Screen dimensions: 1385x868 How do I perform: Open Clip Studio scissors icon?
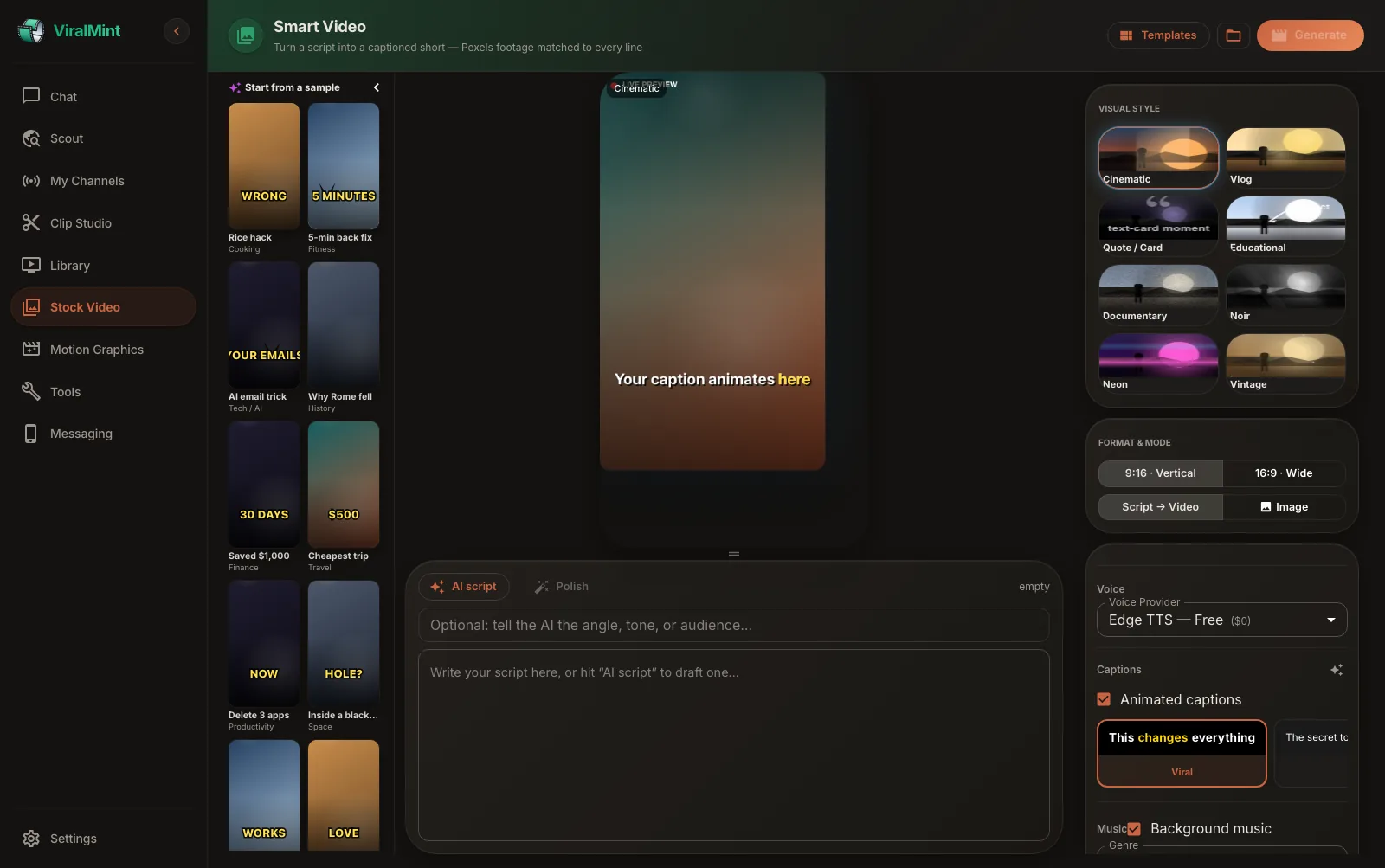click(31, 222)
